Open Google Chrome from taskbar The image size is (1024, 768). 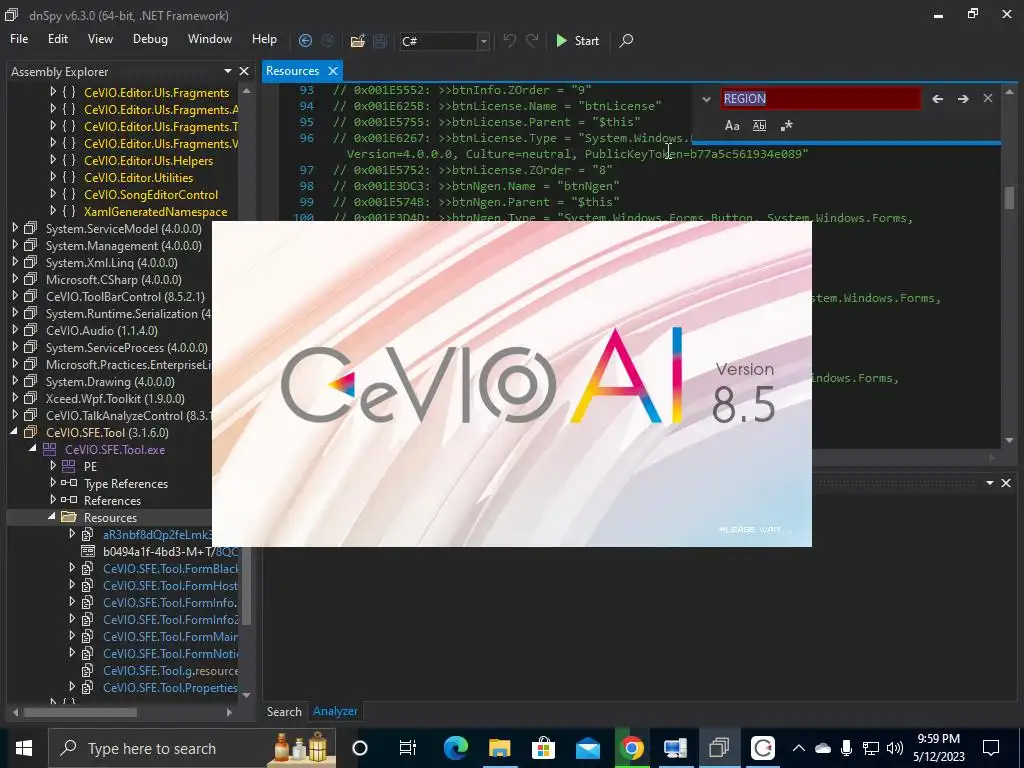(632, 748)
